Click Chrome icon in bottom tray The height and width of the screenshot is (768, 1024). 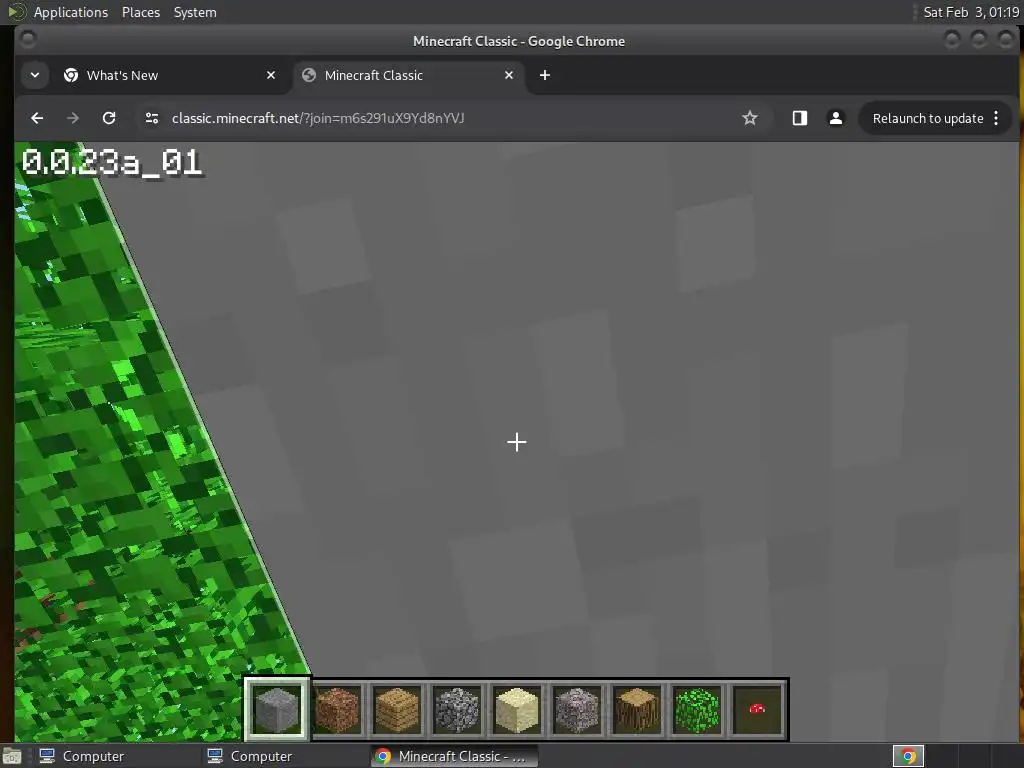tap(908, 756)
